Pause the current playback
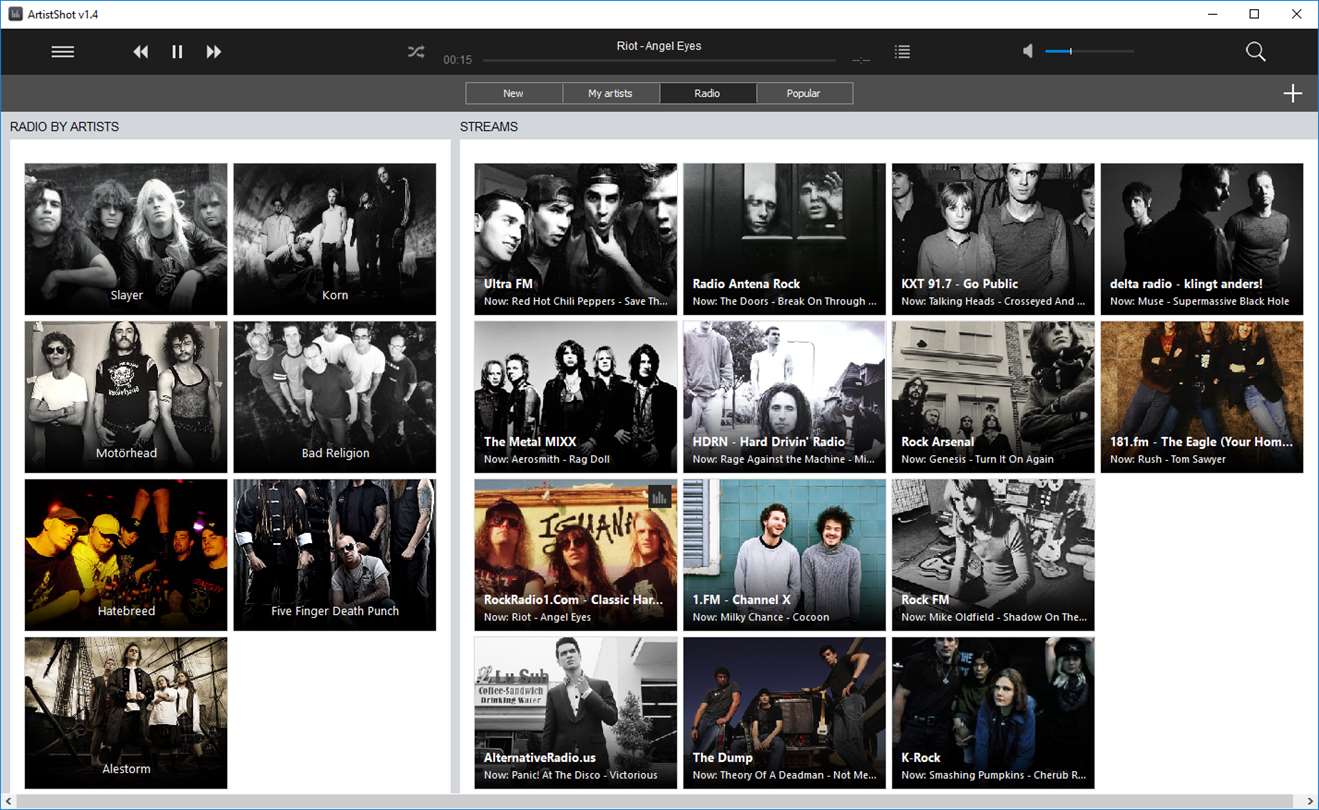The image size is (1319, 810). click(177, 52)
